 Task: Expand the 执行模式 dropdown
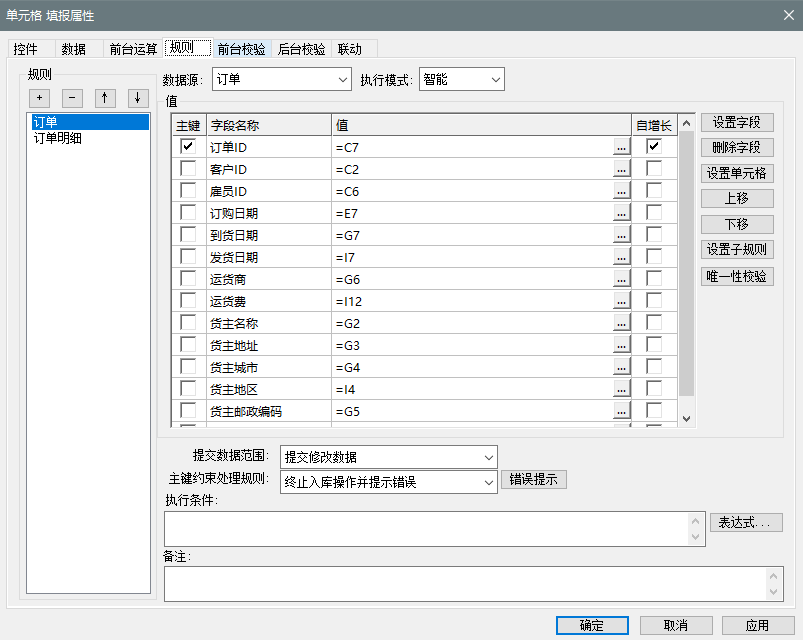[462, 79]
